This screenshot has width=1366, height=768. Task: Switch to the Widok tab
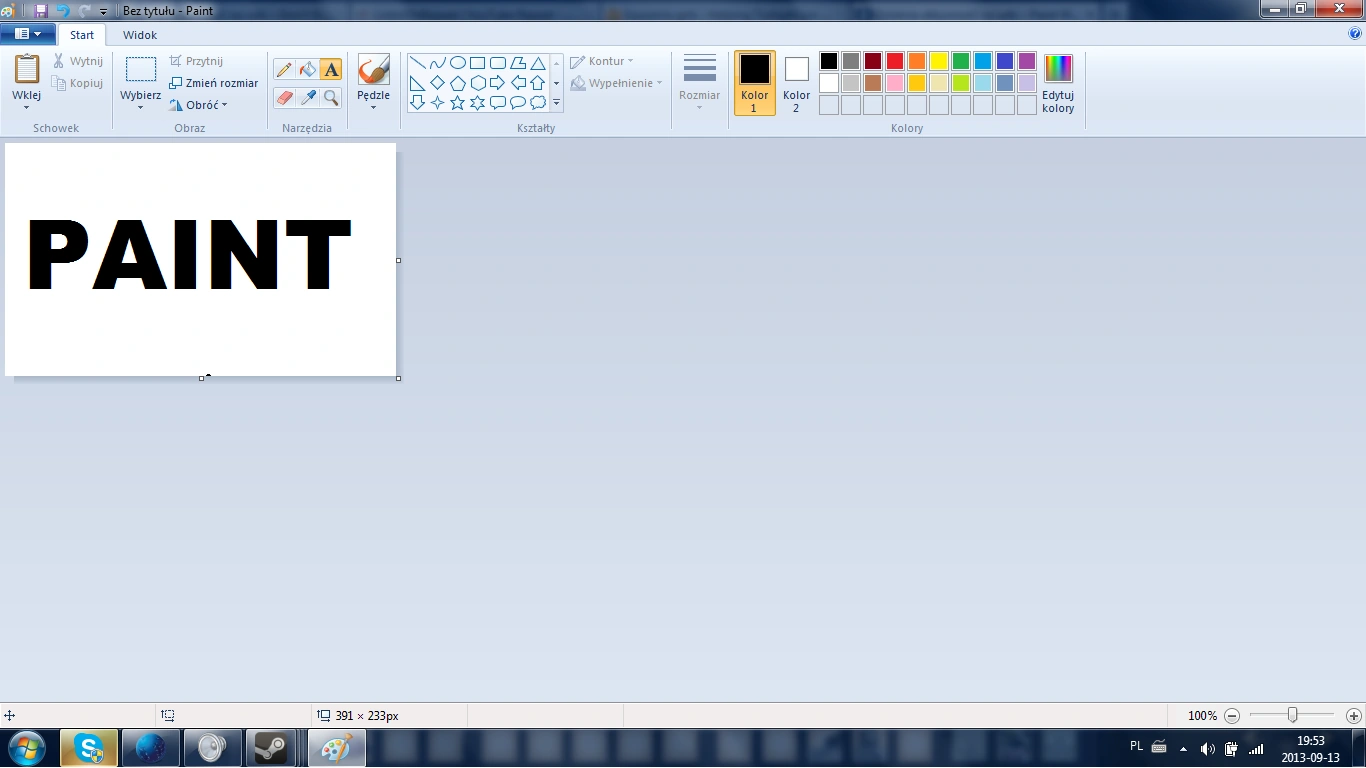coord(139,35)
